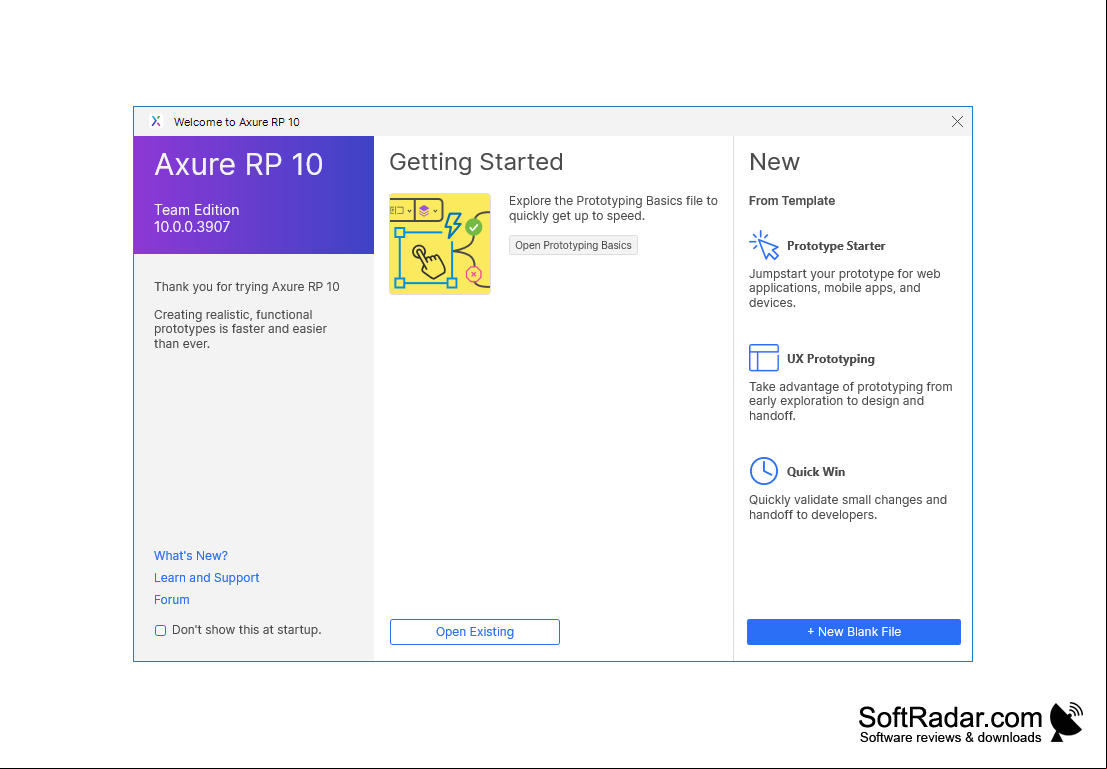Image resolution: width=1107 pixels, height=769 pixels.
Task: Click the Axure logo in title bar
Action: pos(156,121)
